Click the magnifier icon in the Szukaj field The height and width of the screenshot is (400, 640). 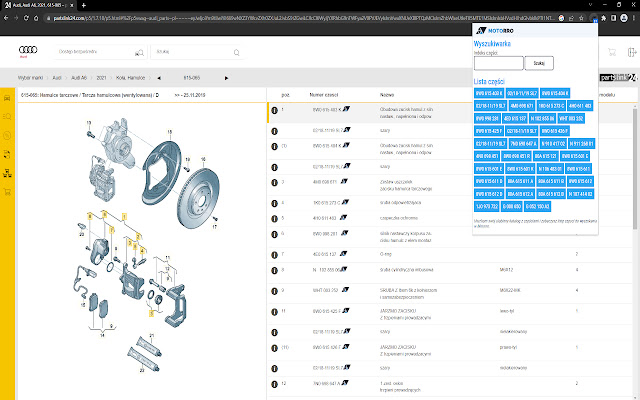point(236,52)
